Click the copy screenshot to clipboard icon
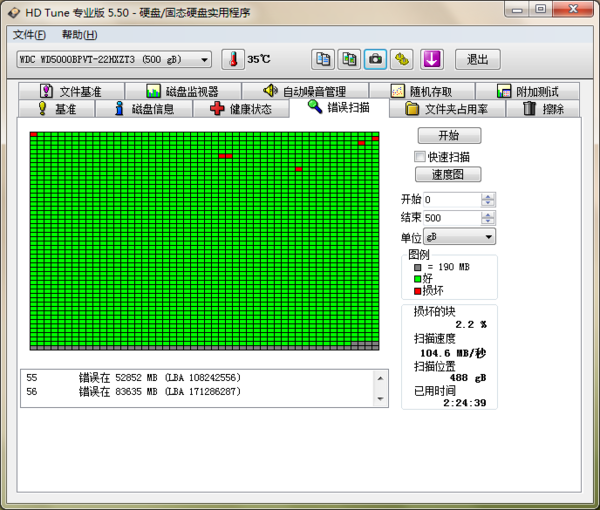 pos(349,59)
